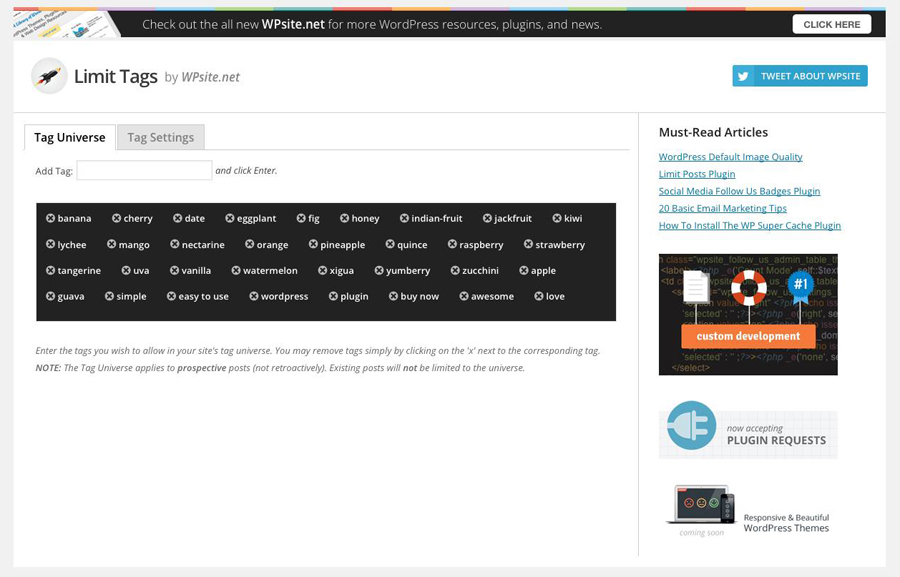Remove the cherry tag via its x icon

pos(117,218)
